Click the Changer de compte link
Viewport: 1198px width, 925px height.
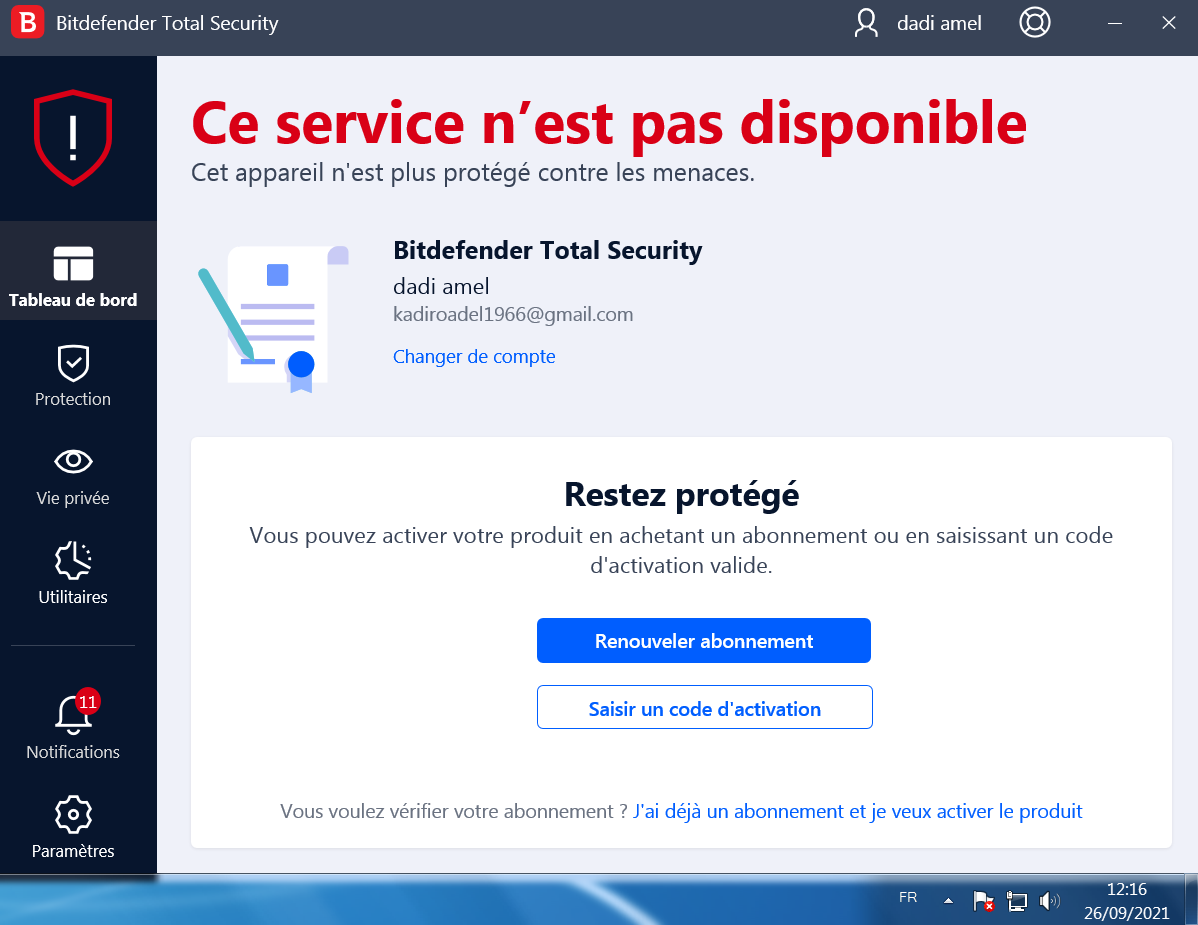pyautogui.click(x=474, y=357)
